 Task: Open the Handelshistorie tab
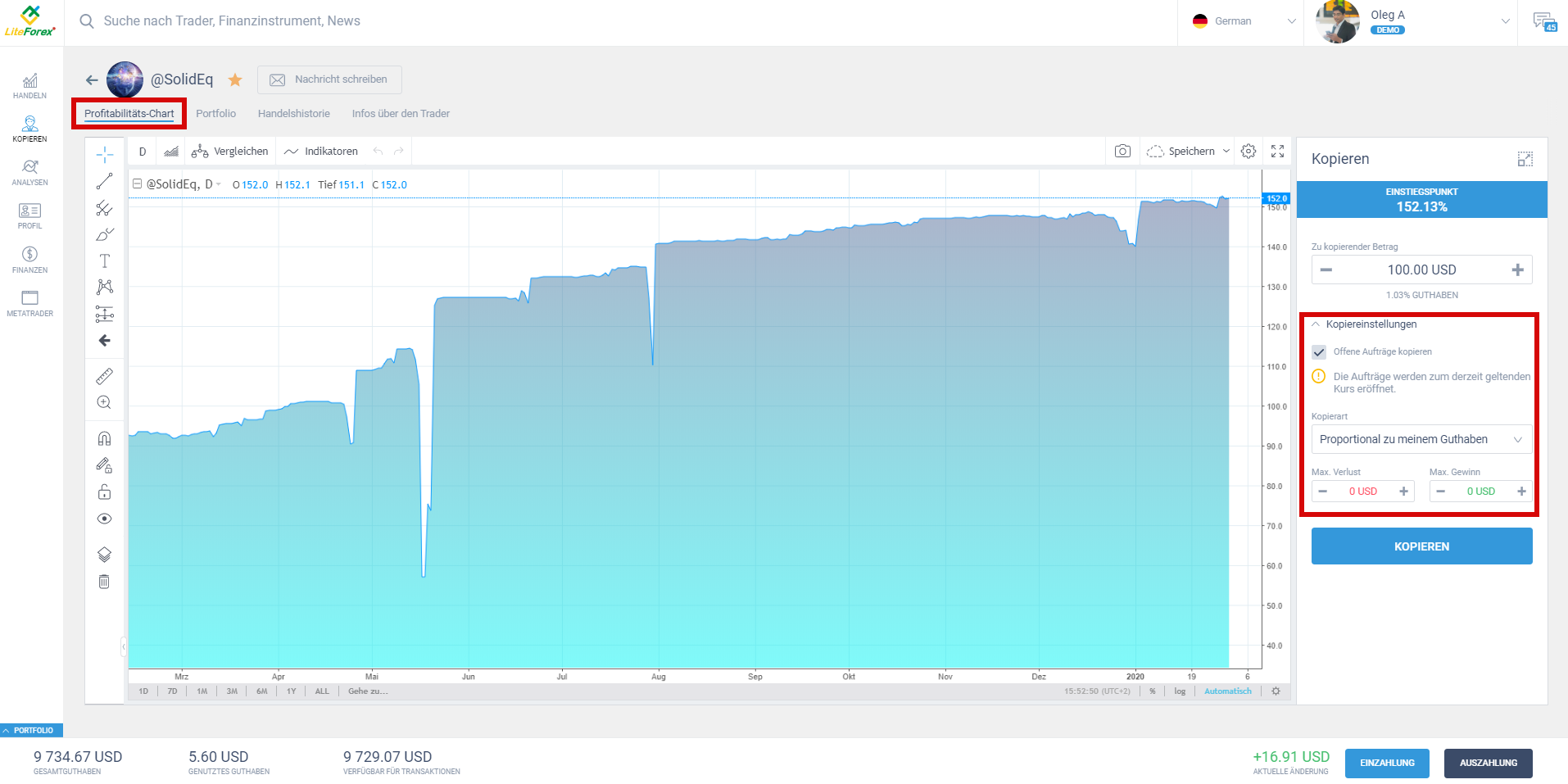(293, 113)
